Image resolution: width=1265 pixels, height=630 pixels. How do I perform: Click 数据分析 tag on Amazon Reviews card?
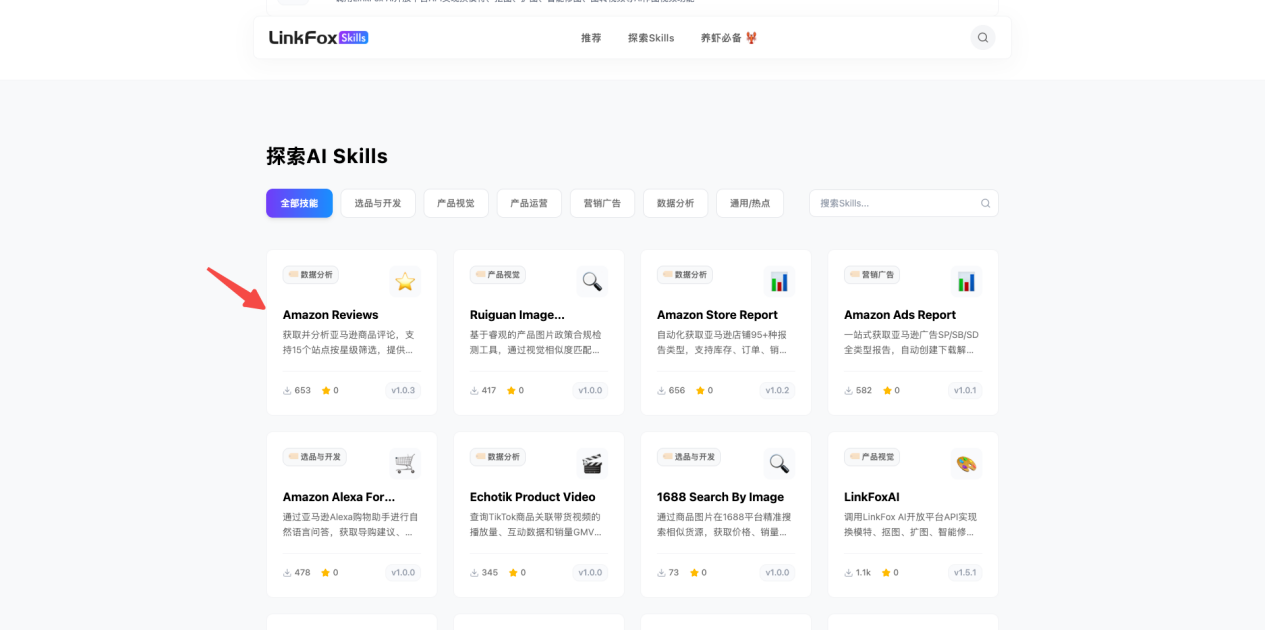[x=310, y=275]
